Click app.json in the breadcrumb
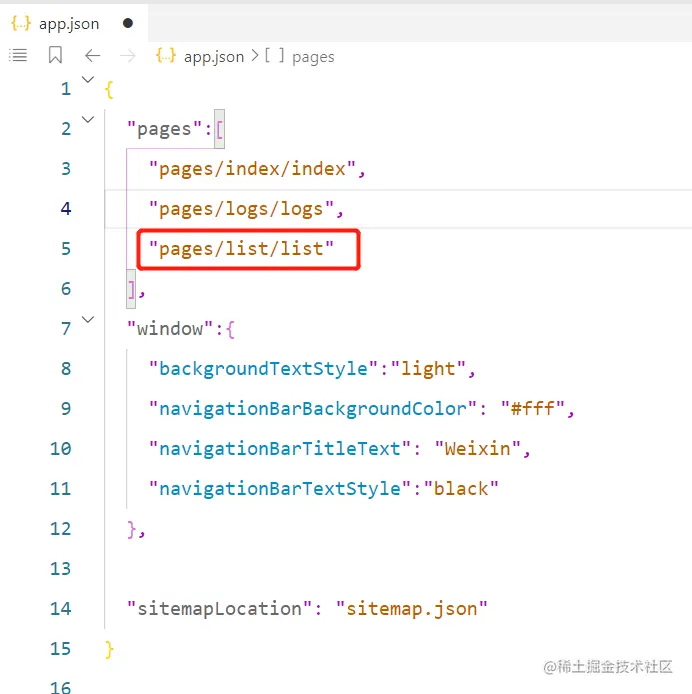 pyautogui.click(x=214, y=57)
